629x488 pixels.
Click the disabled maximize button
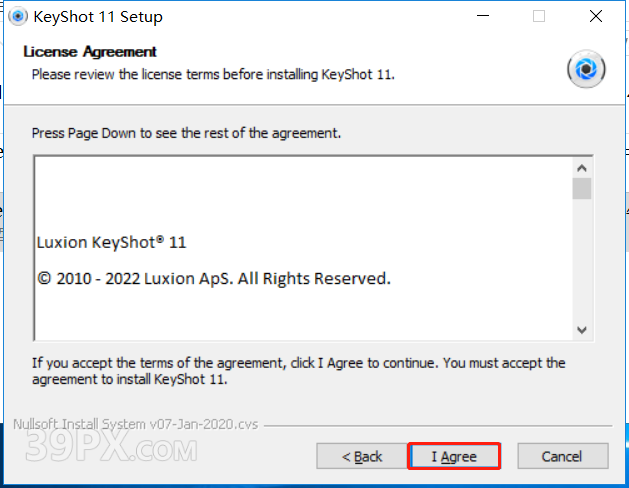(x=540, y=16)
